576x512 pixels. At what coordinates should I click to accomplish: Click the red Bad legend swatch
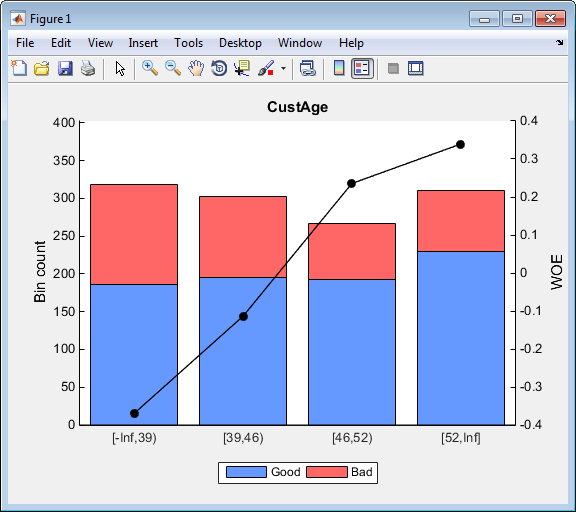327,472
